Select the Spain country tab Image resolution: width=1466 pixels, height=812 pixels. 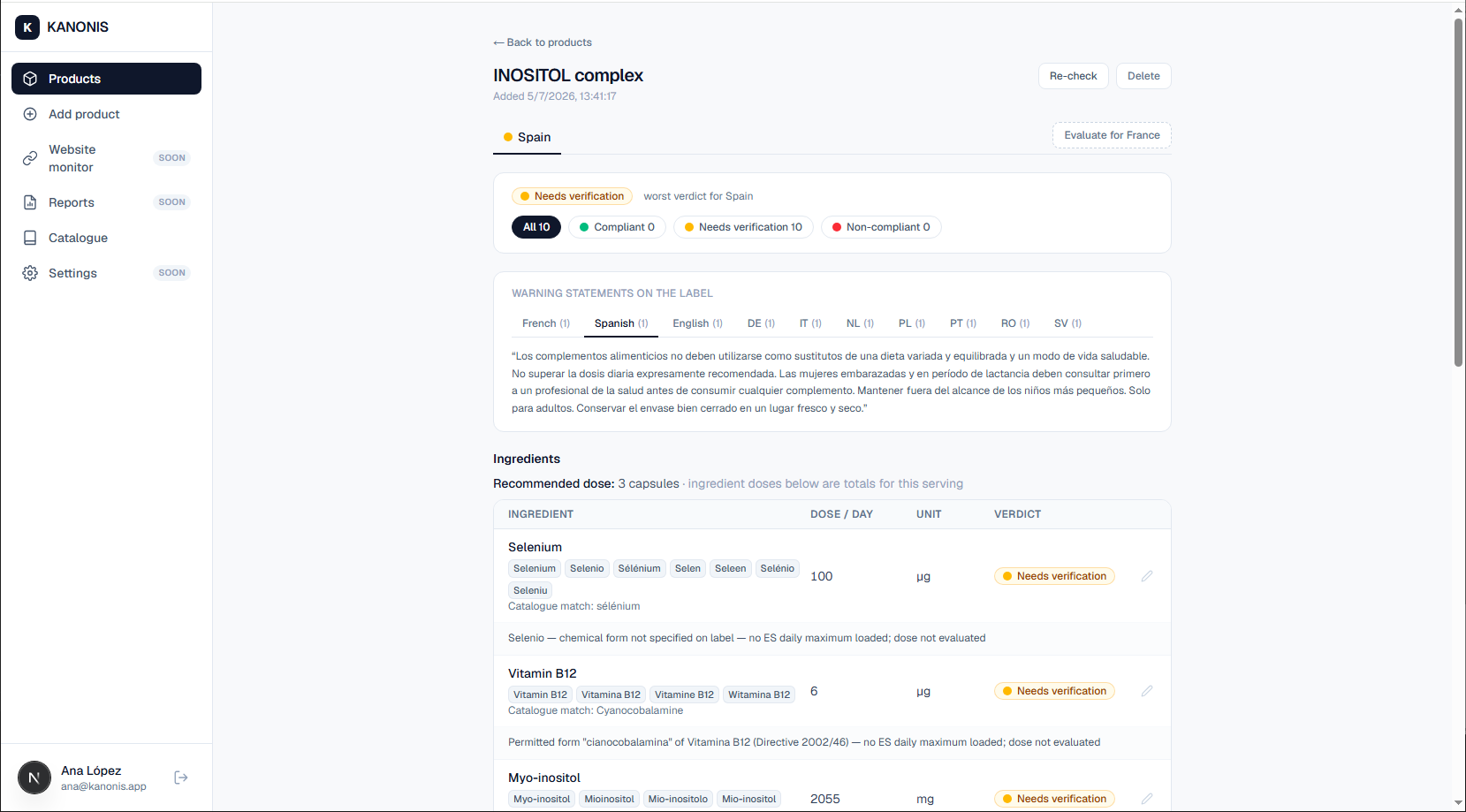527,137
